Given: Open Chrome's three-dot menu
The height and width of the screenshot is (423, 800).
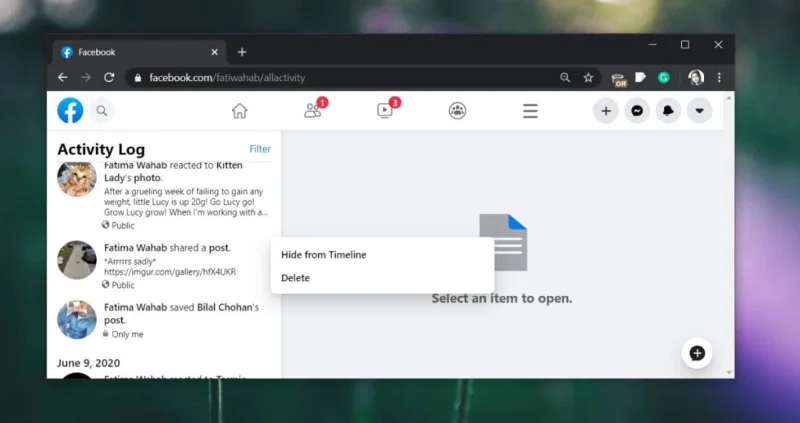Looking at the screenshot, I should coord(719,78).
